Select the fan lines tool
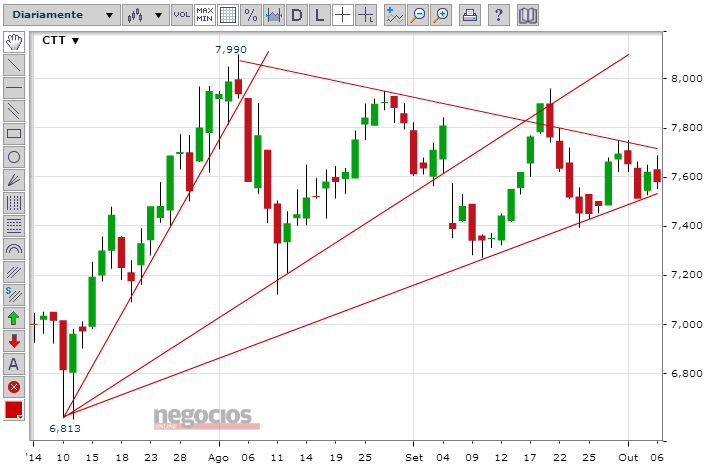 coord(14,180)
